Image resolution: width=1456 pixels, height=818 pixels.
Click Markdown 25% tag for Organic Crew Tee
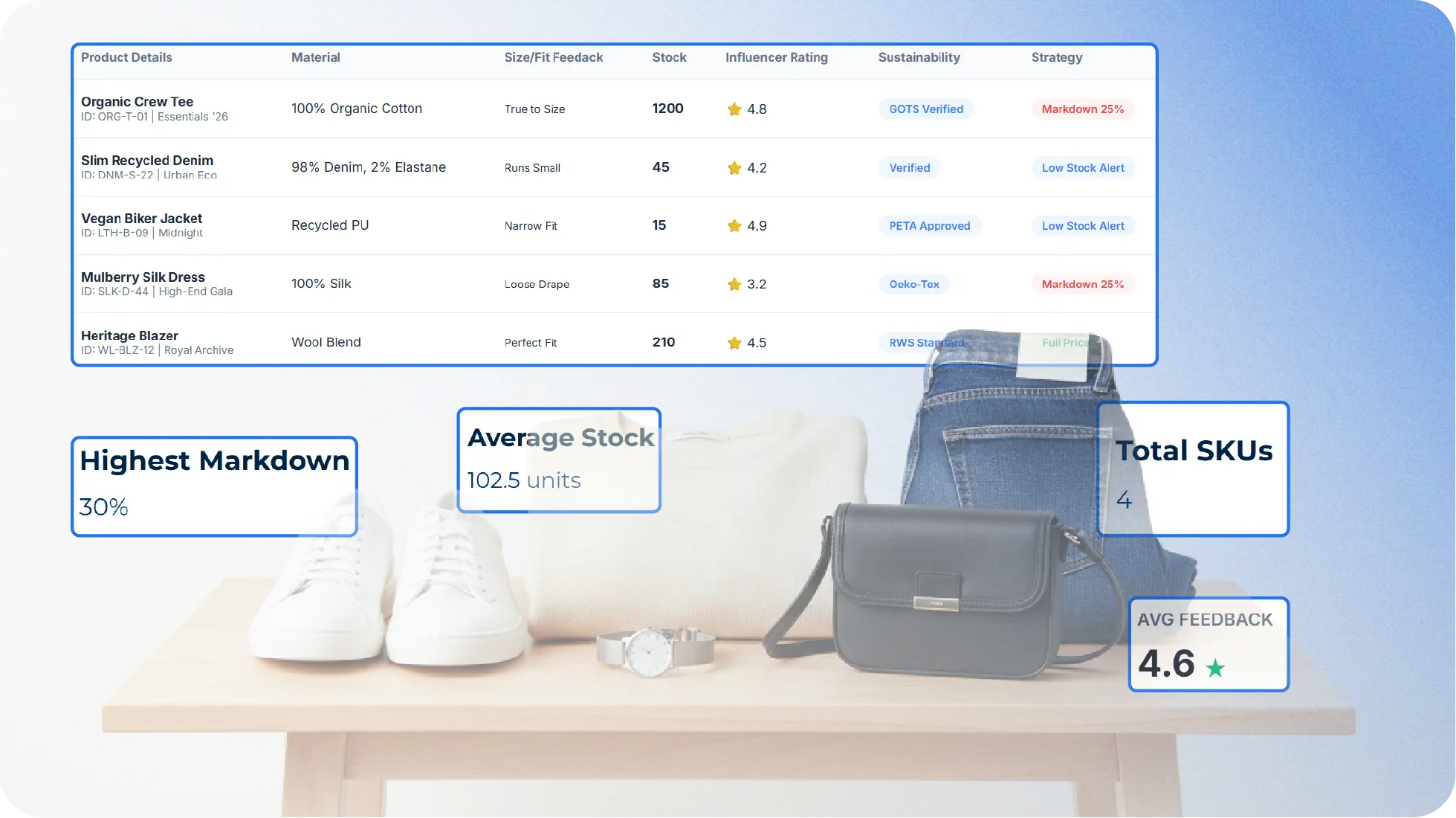pyautogui.click(x=1082, y=109)
